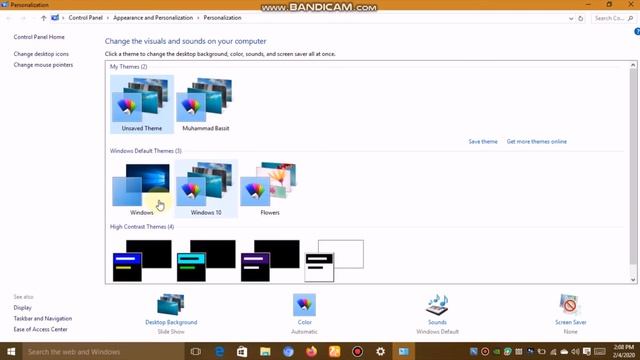Open Settings gear from taskbar
This screenshot has width=640, height=360.
pos(380,351)
